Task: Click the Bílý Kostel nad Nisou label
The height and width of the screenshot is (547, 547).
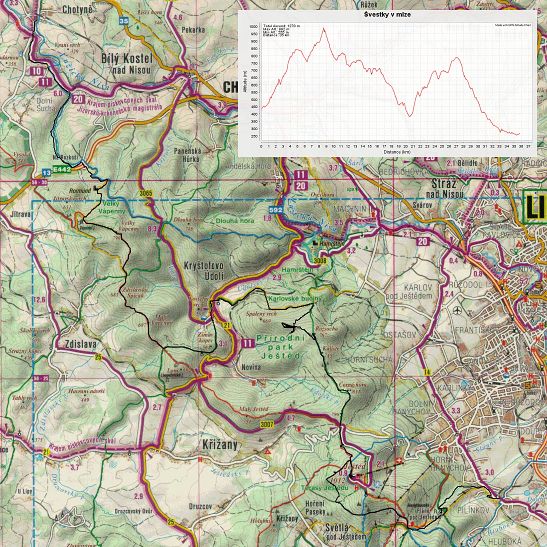Action: coord(127,64)
